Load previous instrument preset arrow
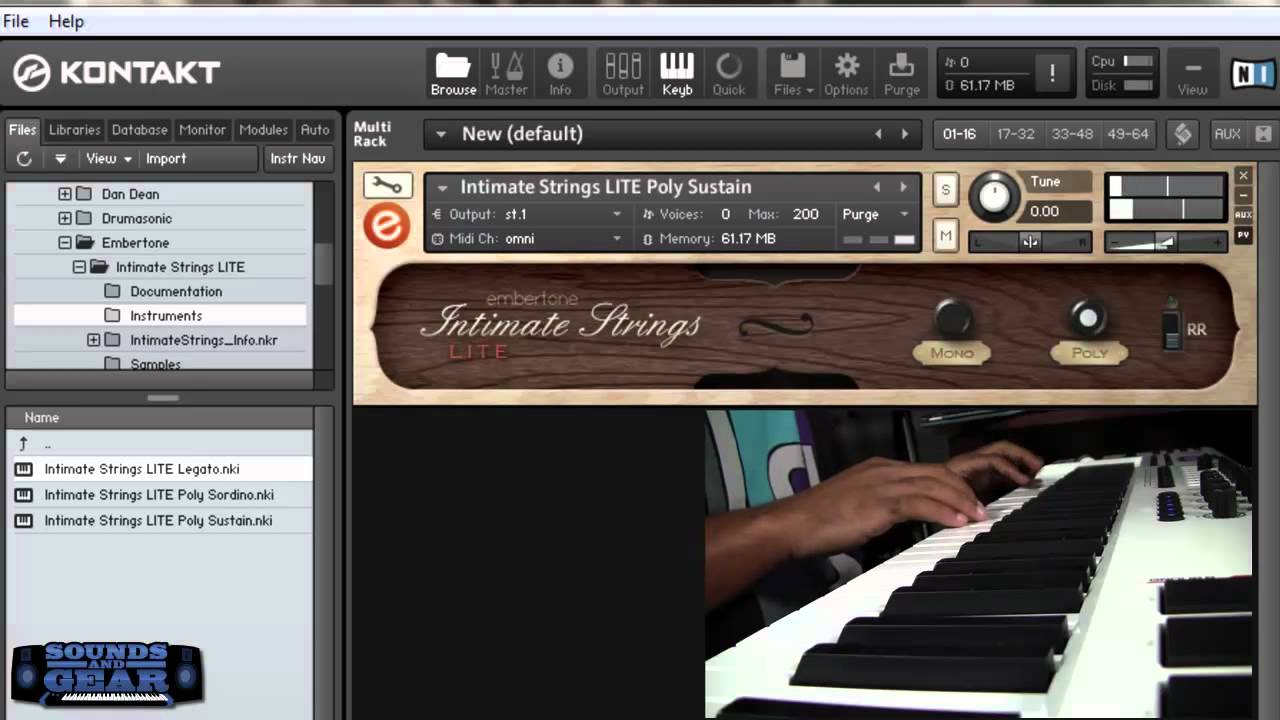 [x=876, y=187]
